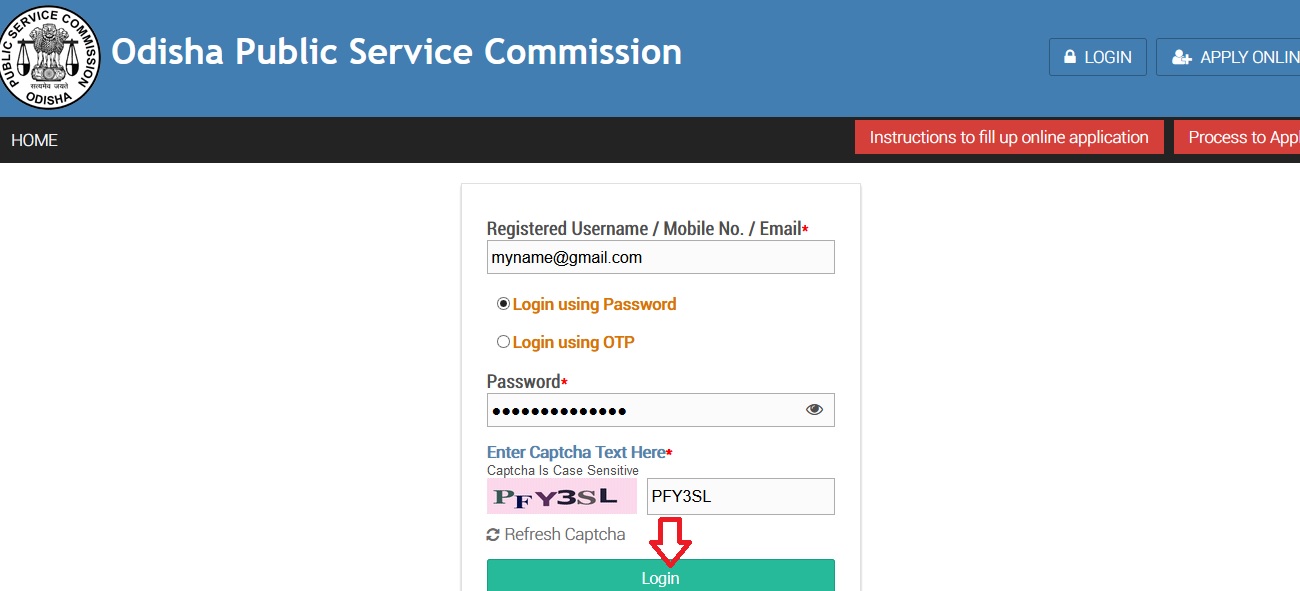Click the Odisha Public Service Commission title

point(396,51)
